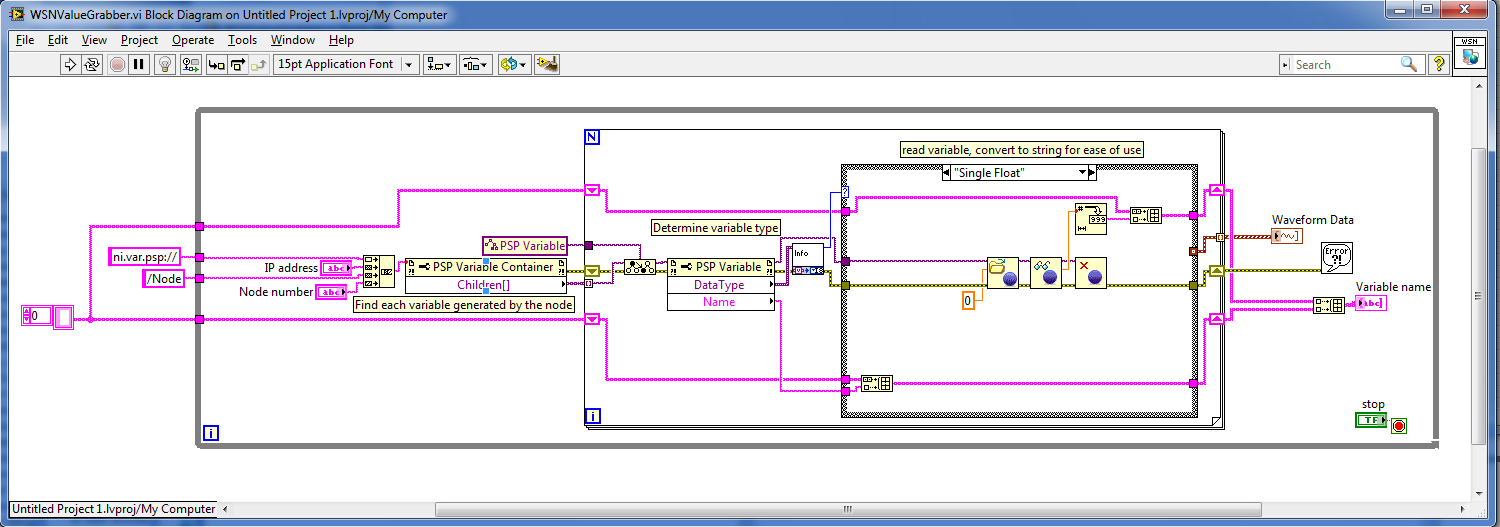The height and width of the screenshot is (527, 1500).
Task: Open the Single Float case selector dropdown
Action: [x=1081, y=173]
